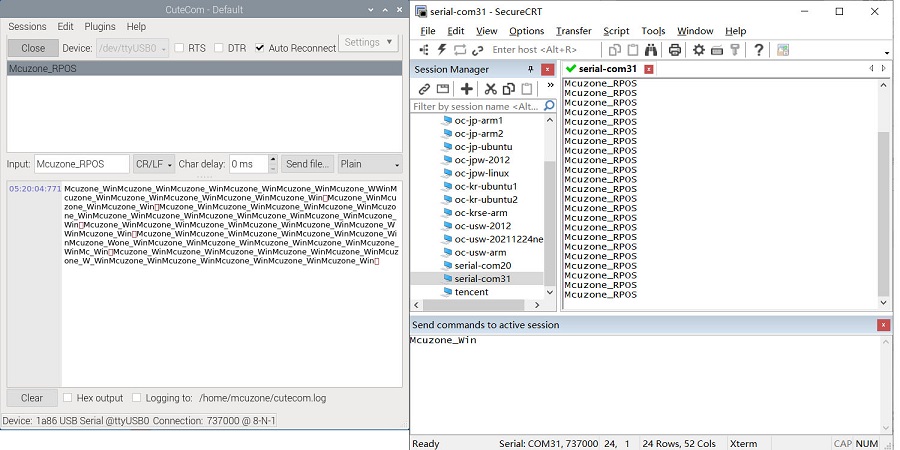
Task: Click the terminal output vertical scrollbar
Action: 884,212
